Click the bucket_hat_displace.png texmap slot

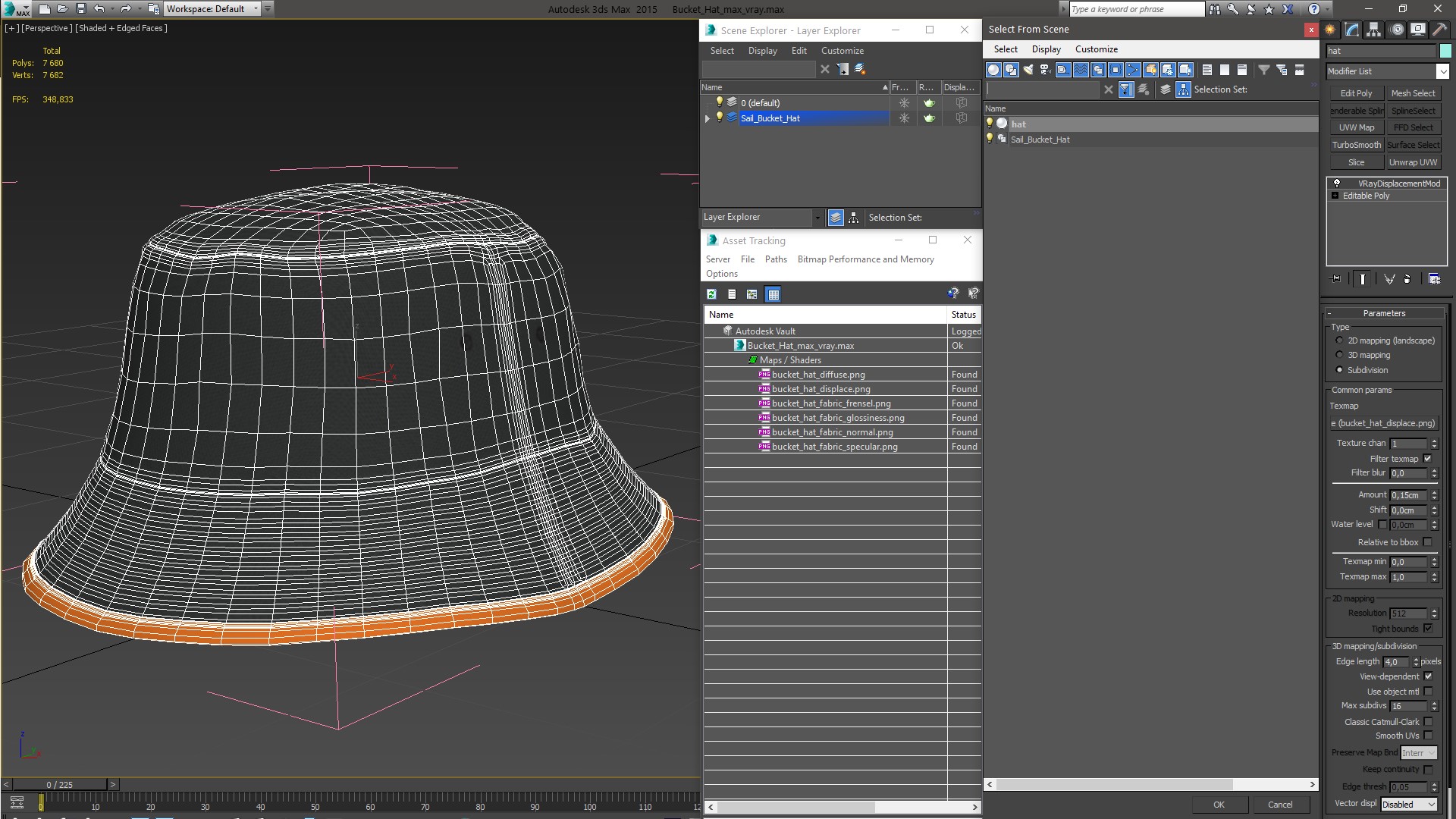click(x=1383, y=423)
